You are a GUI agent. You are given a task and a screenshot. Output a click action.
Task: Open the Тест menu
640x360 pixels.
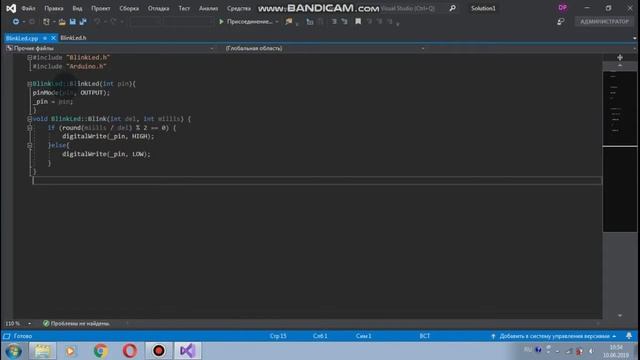(184, 8)
